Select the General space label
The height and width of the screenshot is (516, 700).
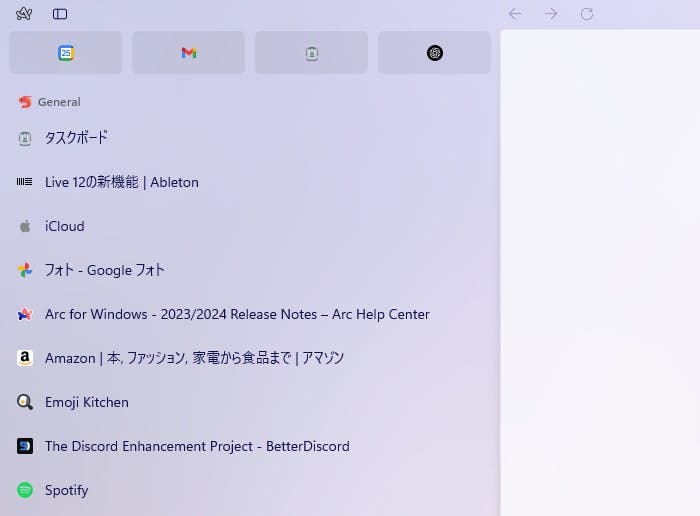tap(59, 102)
